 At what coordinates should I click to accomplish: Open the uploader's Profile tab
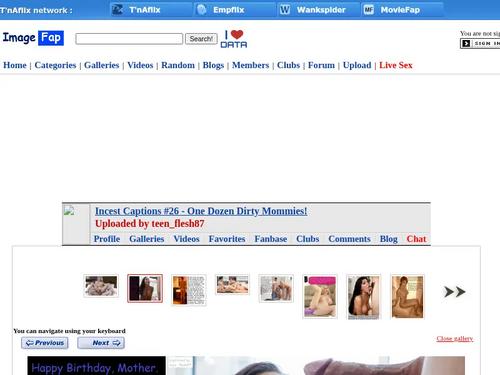[x=107, y=239]
